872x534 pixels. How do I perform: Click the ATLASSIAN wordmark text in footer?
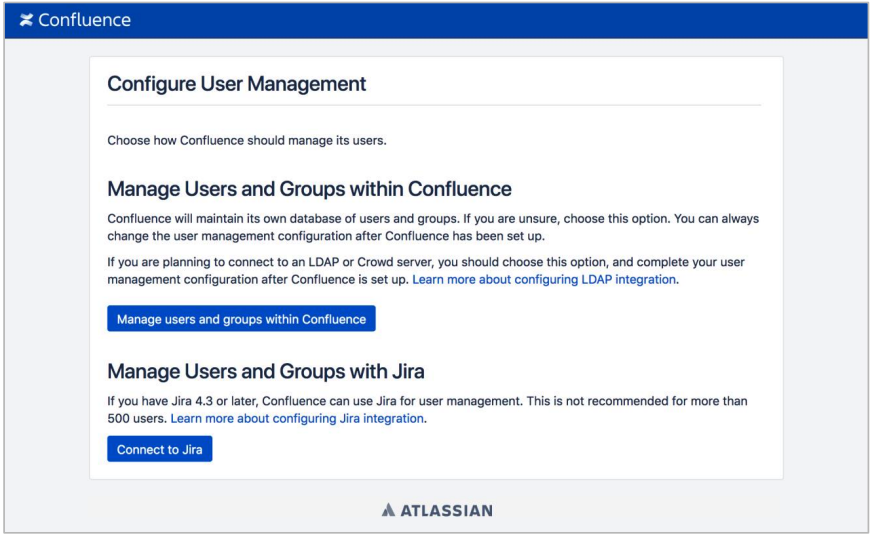coord(447,510)
